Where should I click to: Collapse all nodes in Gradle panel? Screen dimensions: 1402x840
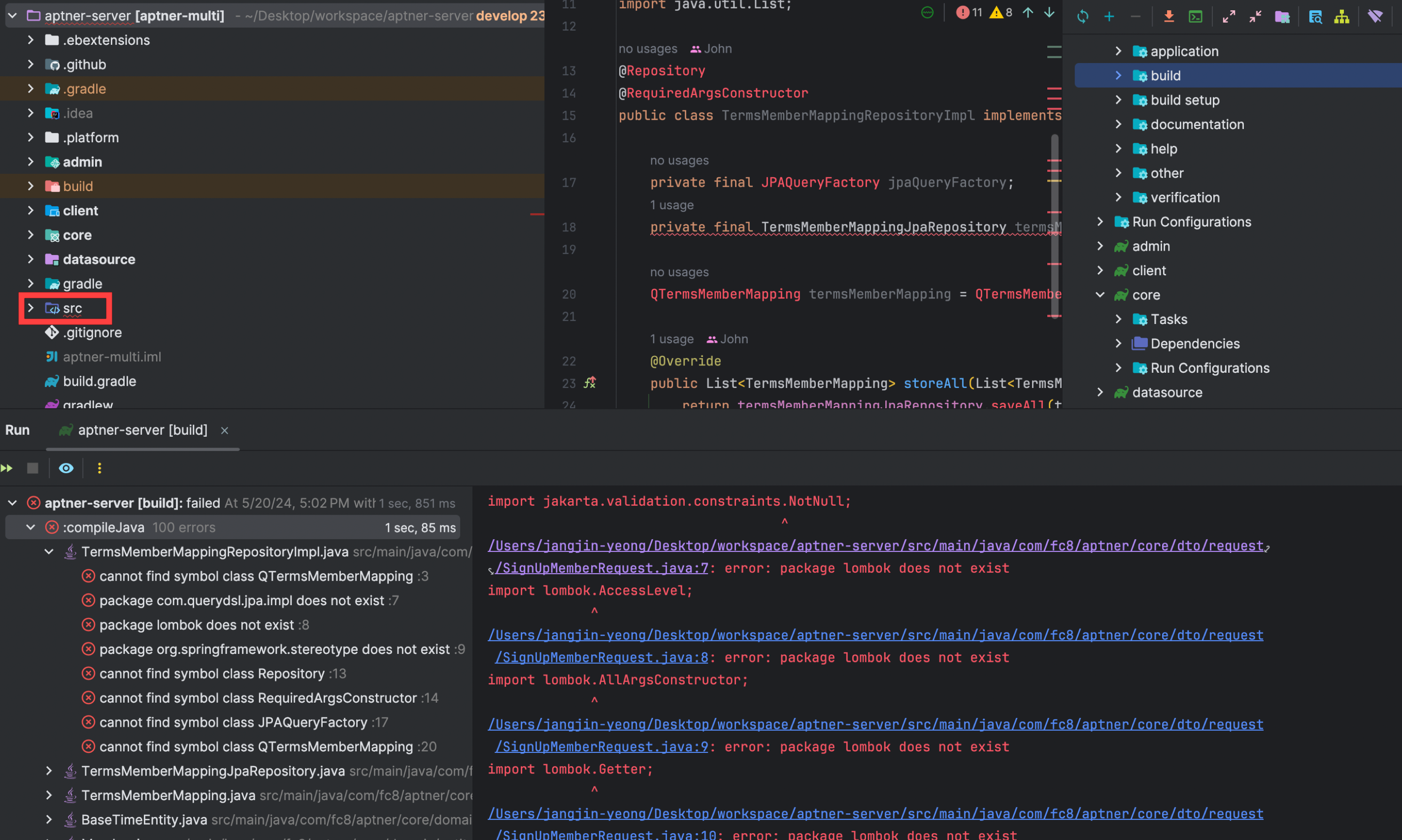[x=1255, y=16]
